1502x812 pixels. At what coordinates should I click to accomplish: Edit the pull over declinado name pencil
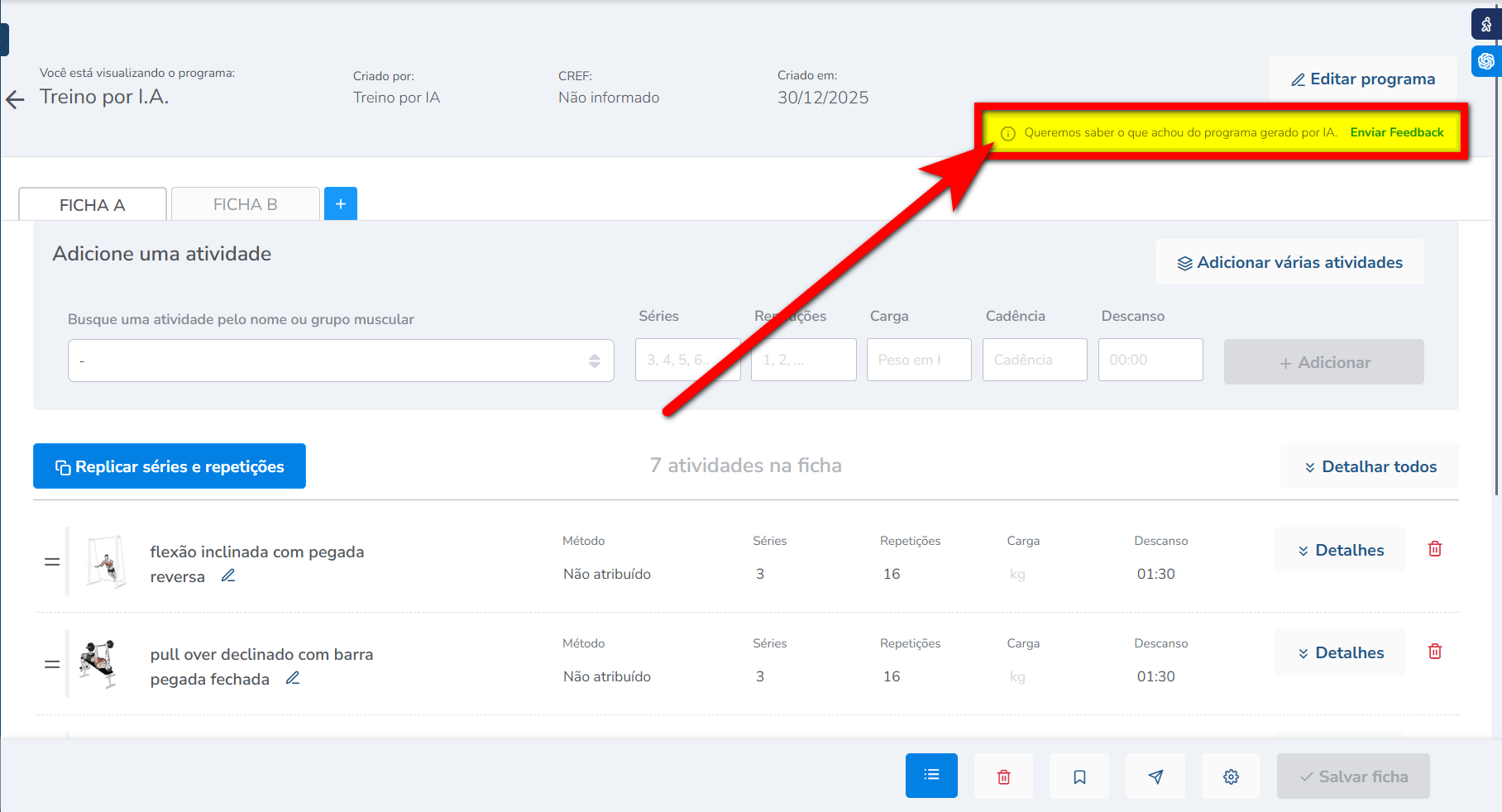(x=293, y=678)
